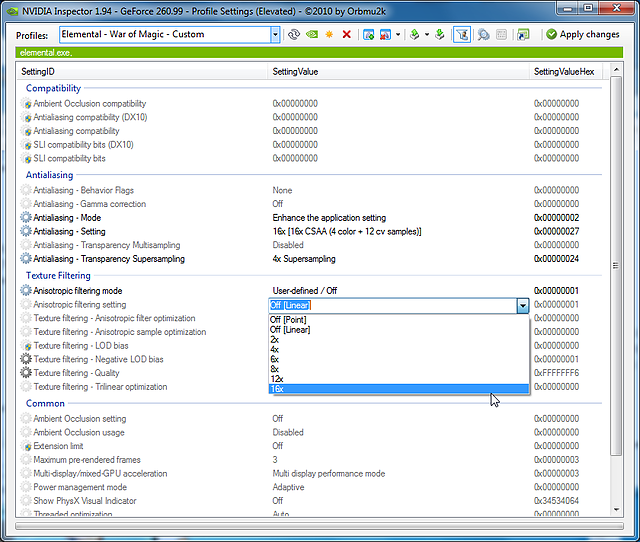Click gear icon beside Anisotropic filtering mode

click(x=26, y=291)
